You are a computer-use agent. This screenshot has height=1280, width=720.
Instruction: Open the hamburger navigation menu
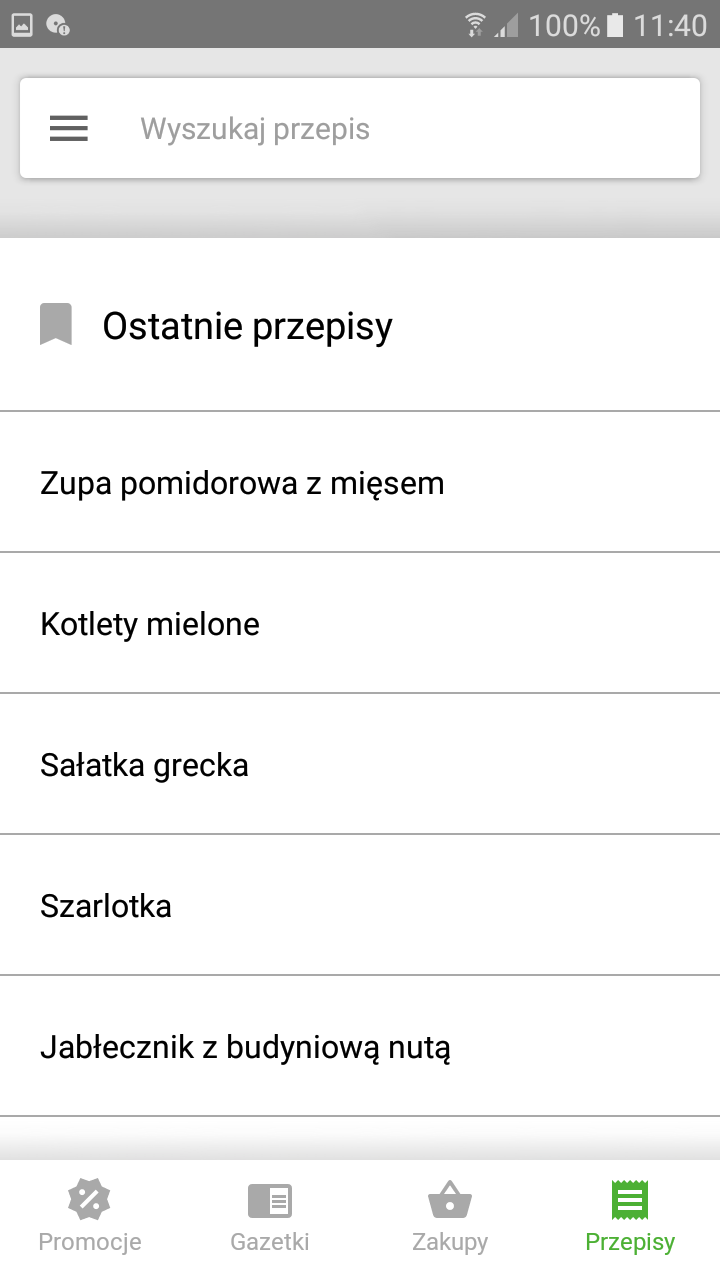click(x=69, y=129)
